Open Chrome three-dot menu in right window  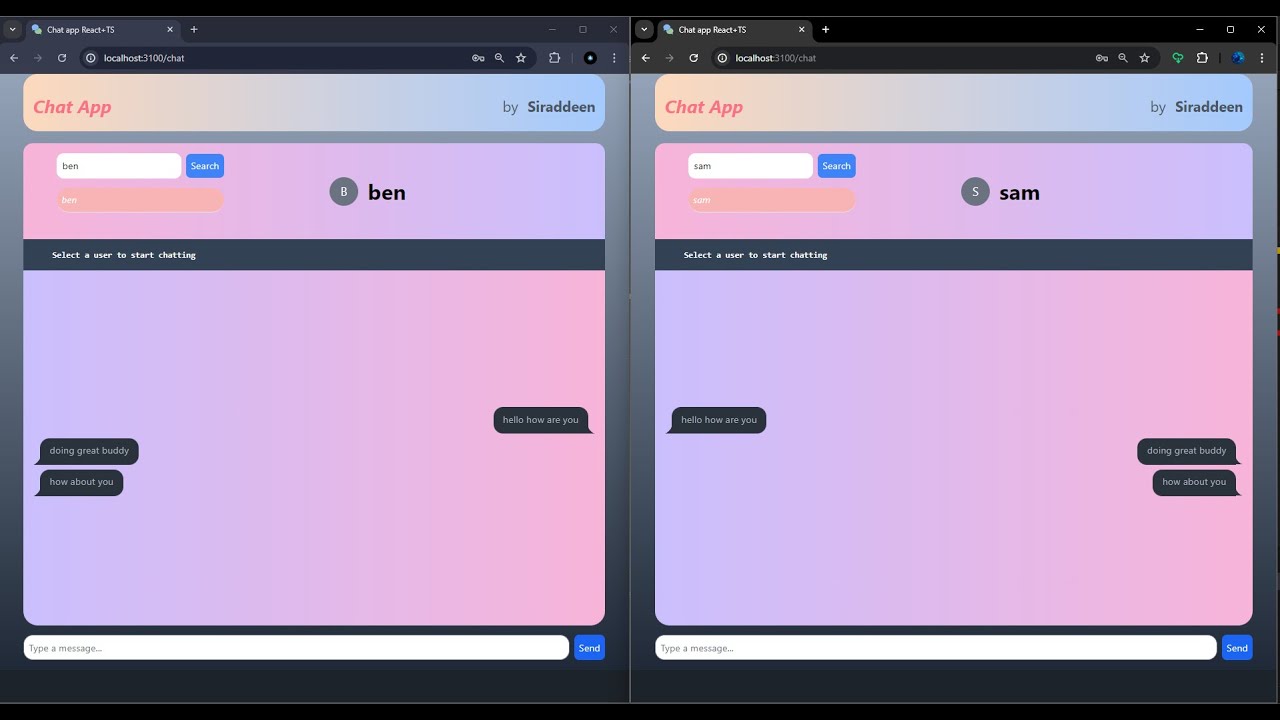tap(1262, 58)
